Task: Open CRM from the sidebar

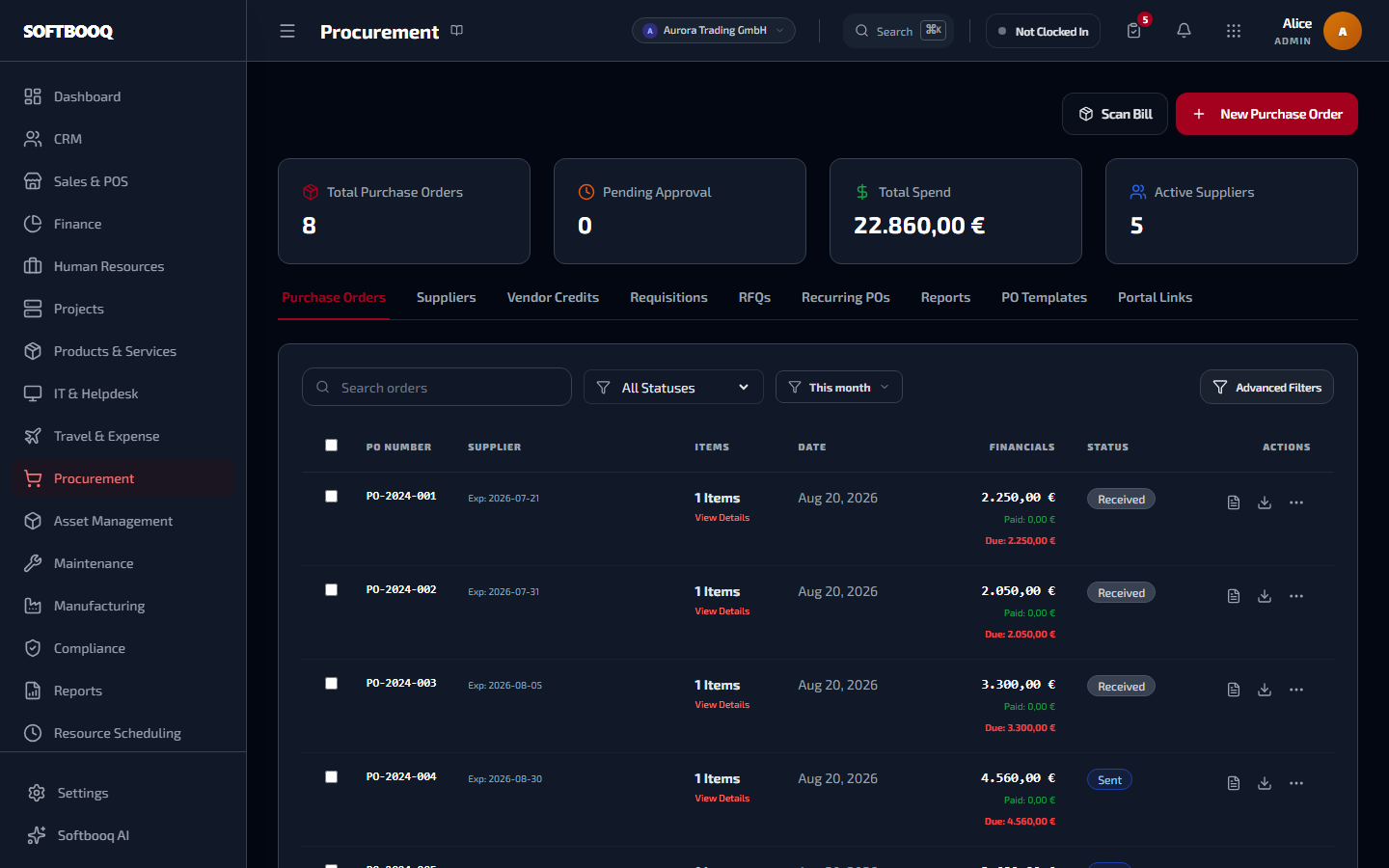Action: coord(123,139)
